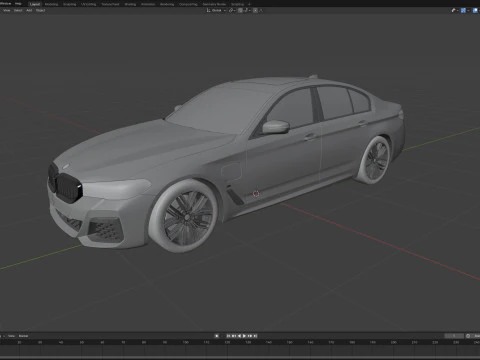
Task: Select the car's rear wheel
Action: (373, 160)
